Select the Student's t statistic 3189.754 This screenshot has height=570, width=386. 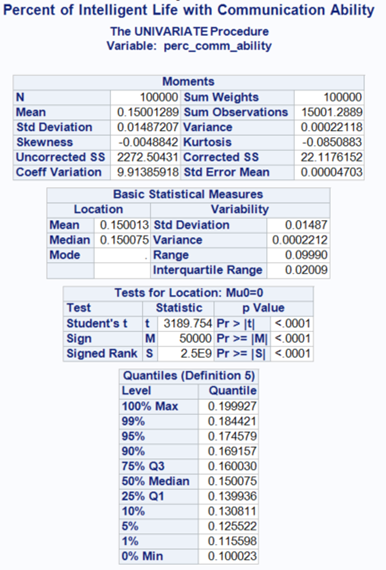(185, 324)
